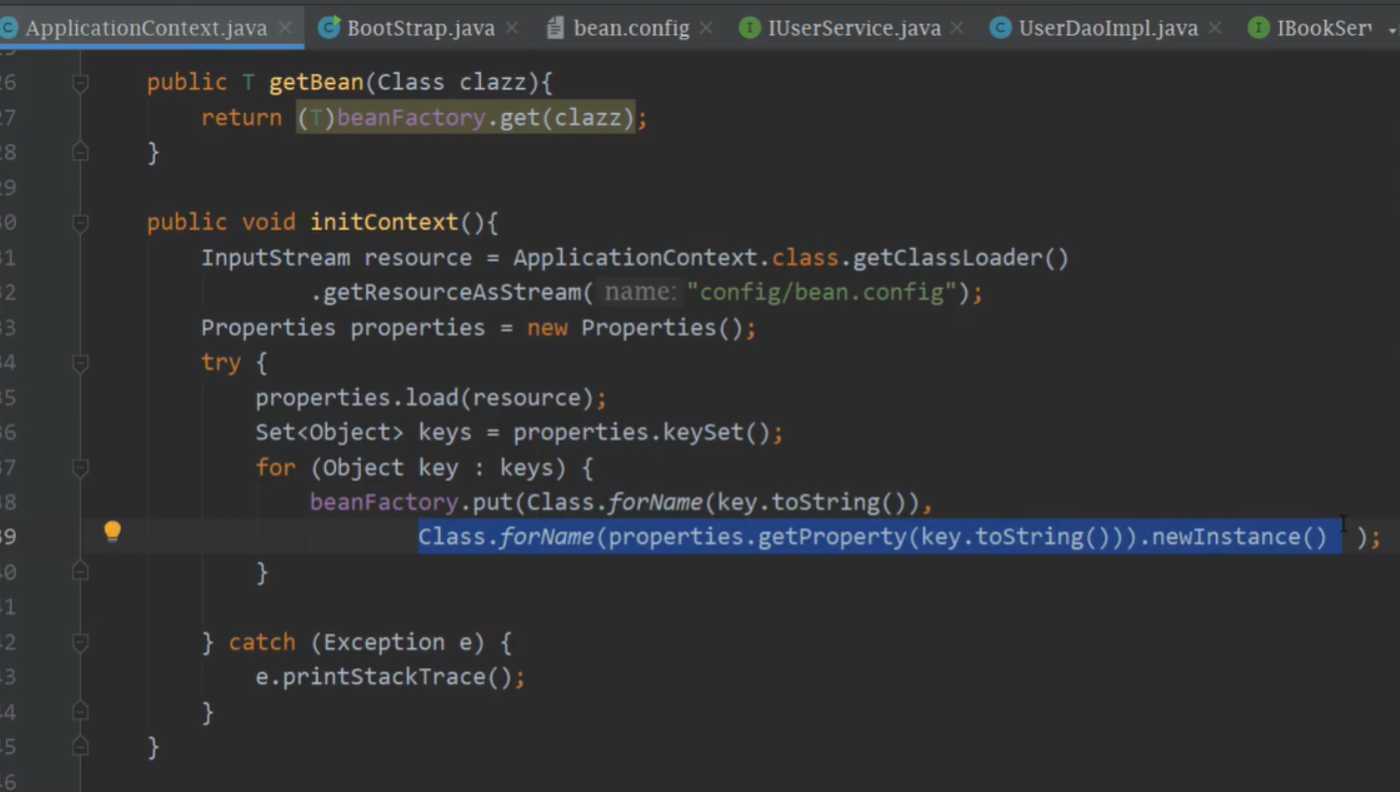The width and height of the screenshot is (1400, 792).
Task: Click the file icon on ApplicationContext.java tab
Action: point(10,28)
